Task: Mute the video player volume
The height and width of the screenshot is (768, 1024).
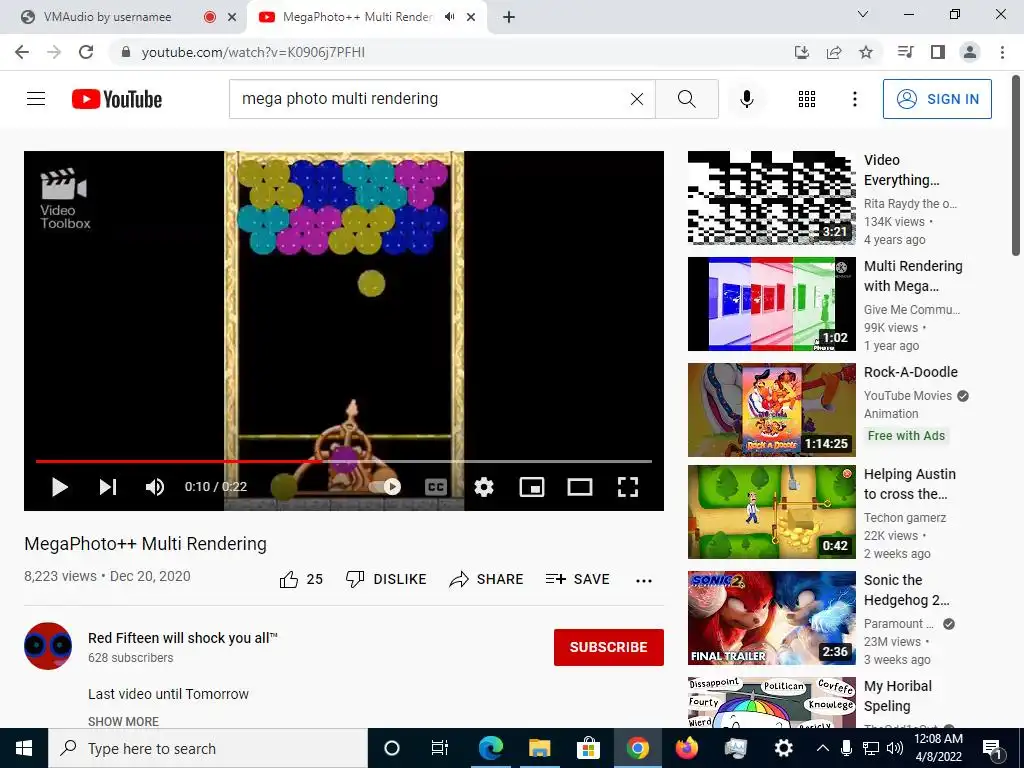Action: (155, 487)
